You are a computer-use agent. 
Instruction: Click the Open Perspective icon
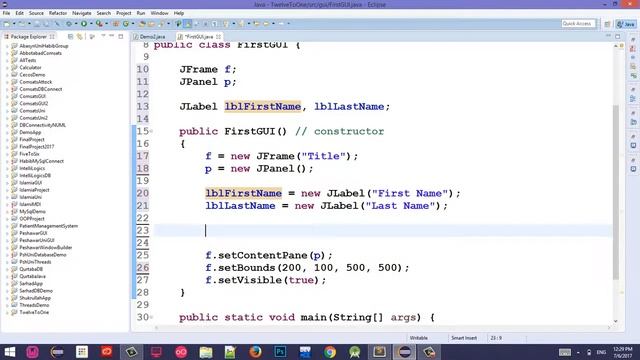pos(607,24)
